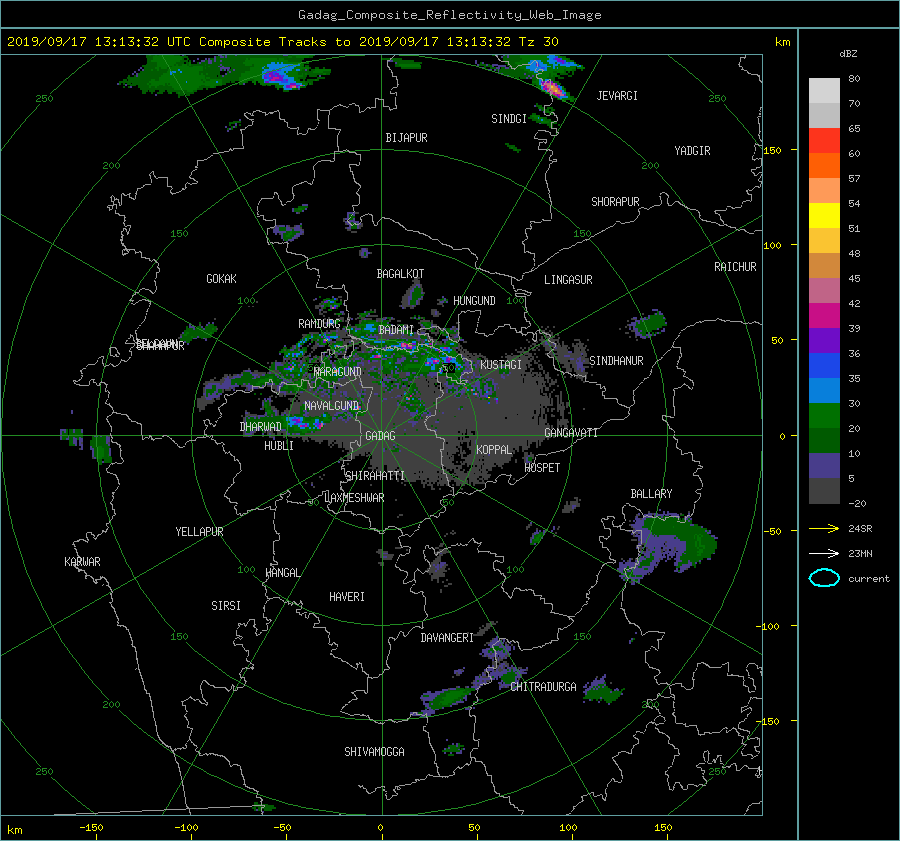This screenshot has width=900, height=841.
Task: Click the DHARWAD city label
Action: (x=261, y=427)
